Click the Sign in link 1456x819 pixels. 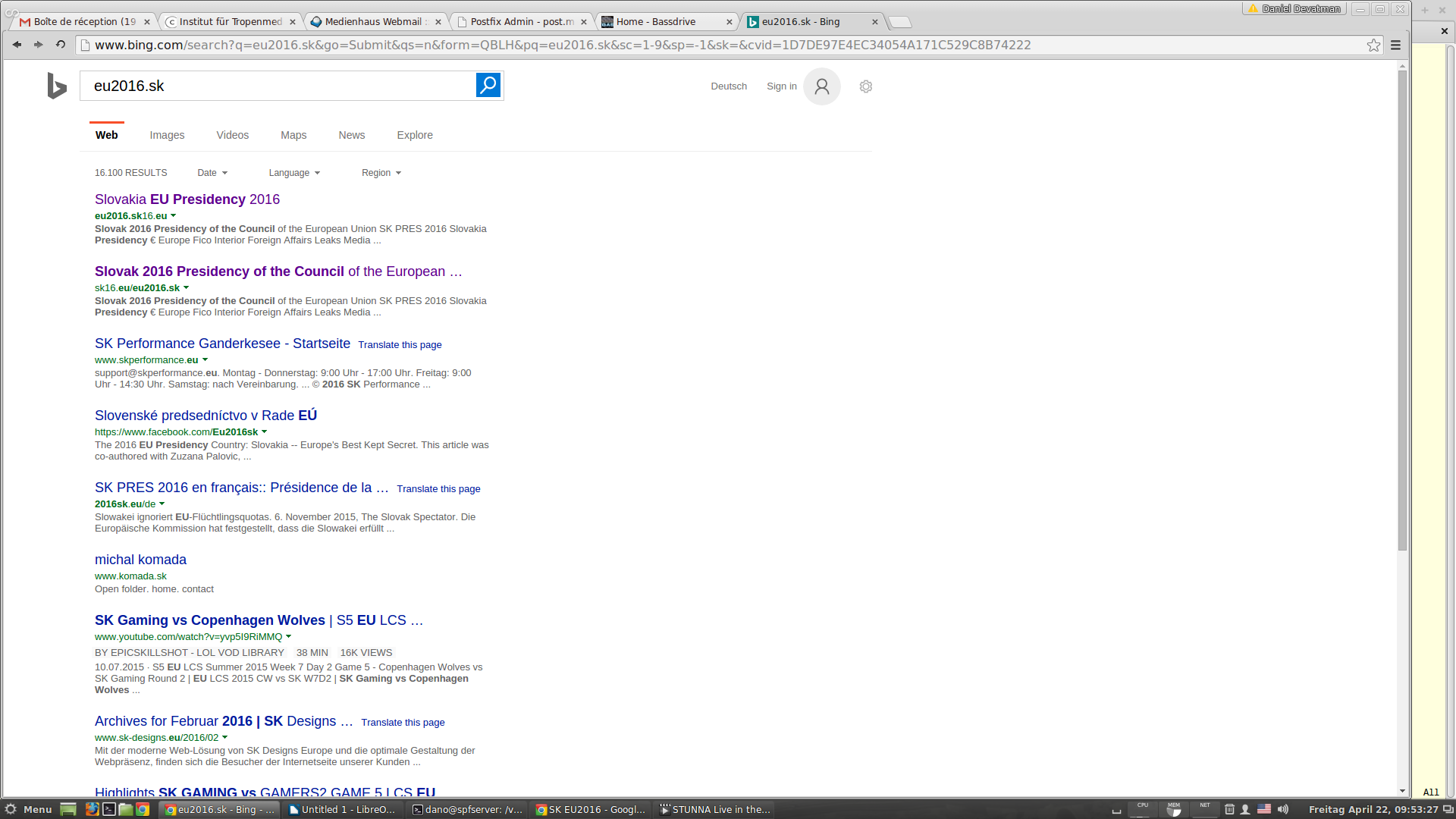pos(782,86)
